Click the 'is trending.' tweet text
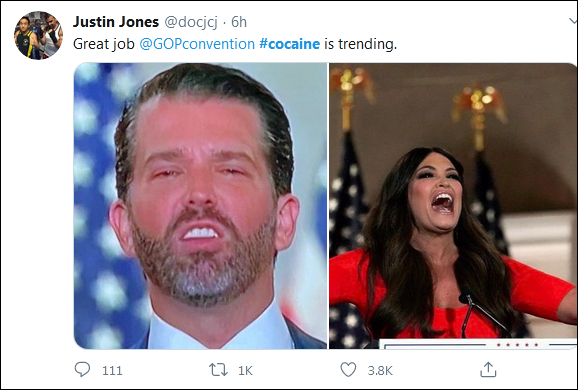Viewport: 578px width, 390px height. (x=361, y=44)
